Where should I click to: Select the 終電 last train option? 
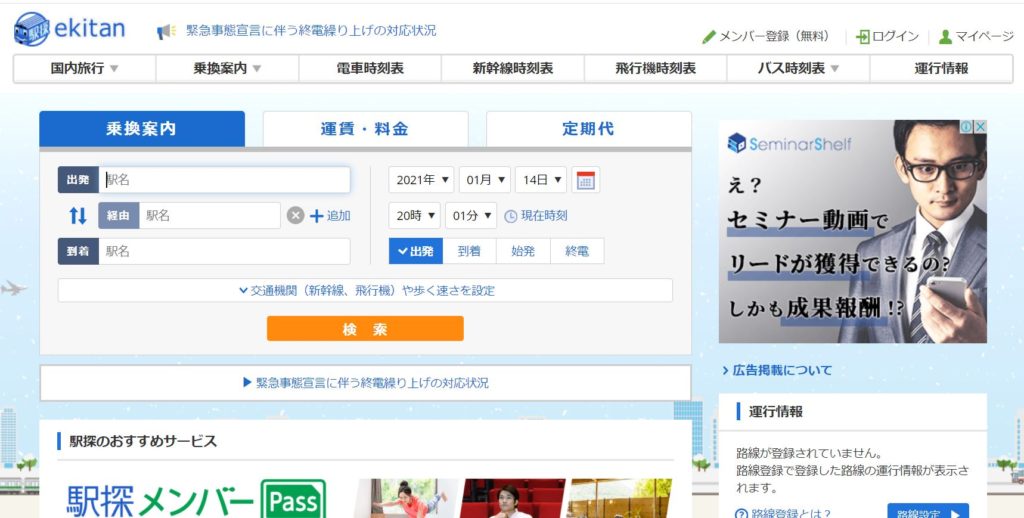click(x=577, y=251)
